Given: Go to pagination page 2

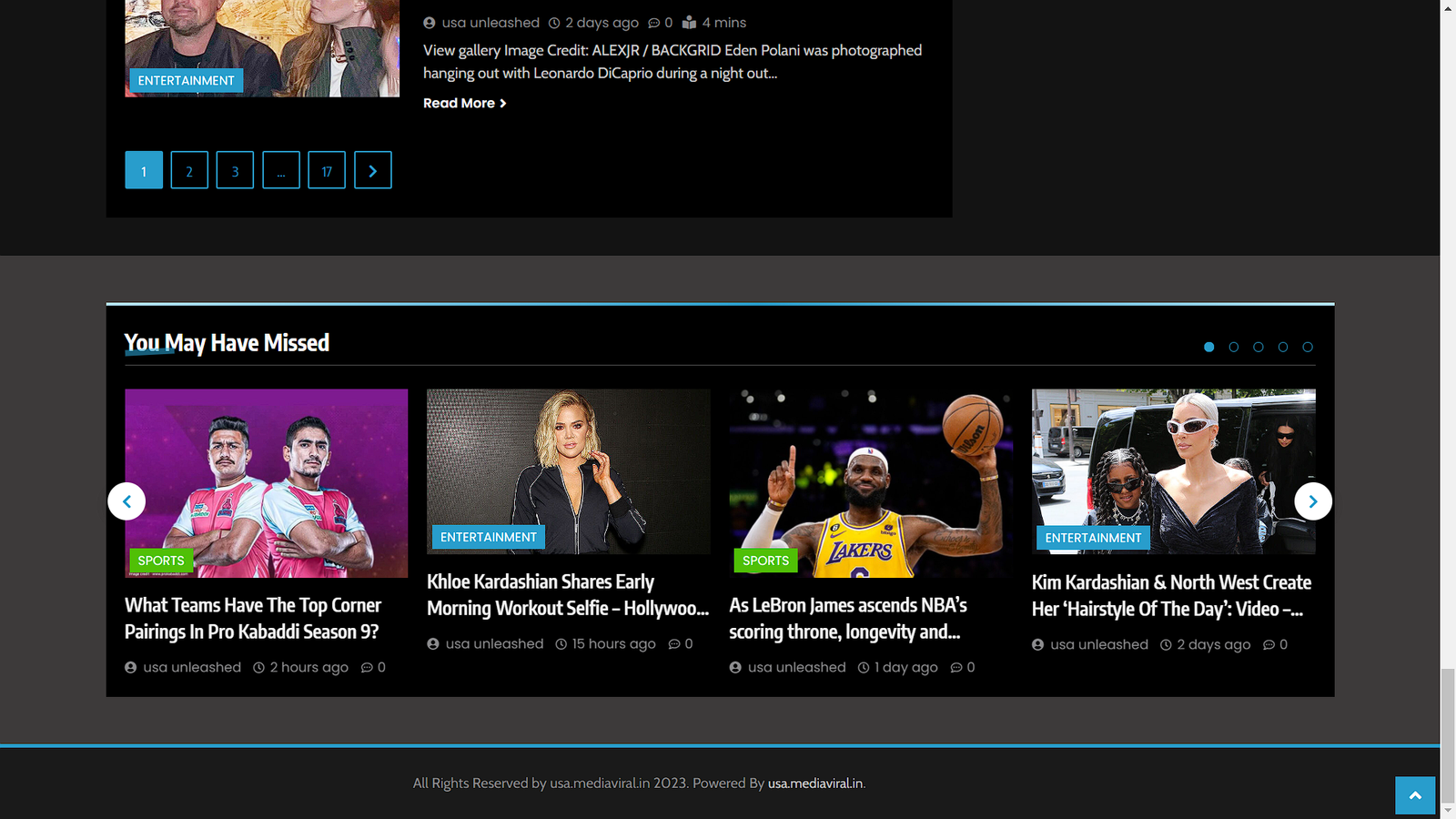Looking at the screenshot, I should click(x=189, y=170).
